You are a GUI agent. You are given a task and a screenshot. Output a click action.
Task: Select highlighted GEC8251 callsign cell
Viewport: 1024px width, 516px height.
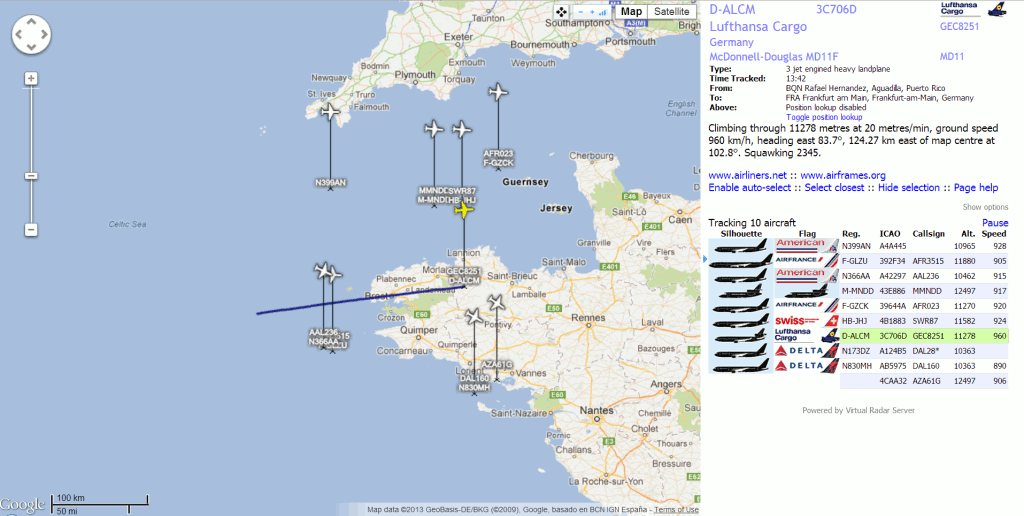coord(928,336)
